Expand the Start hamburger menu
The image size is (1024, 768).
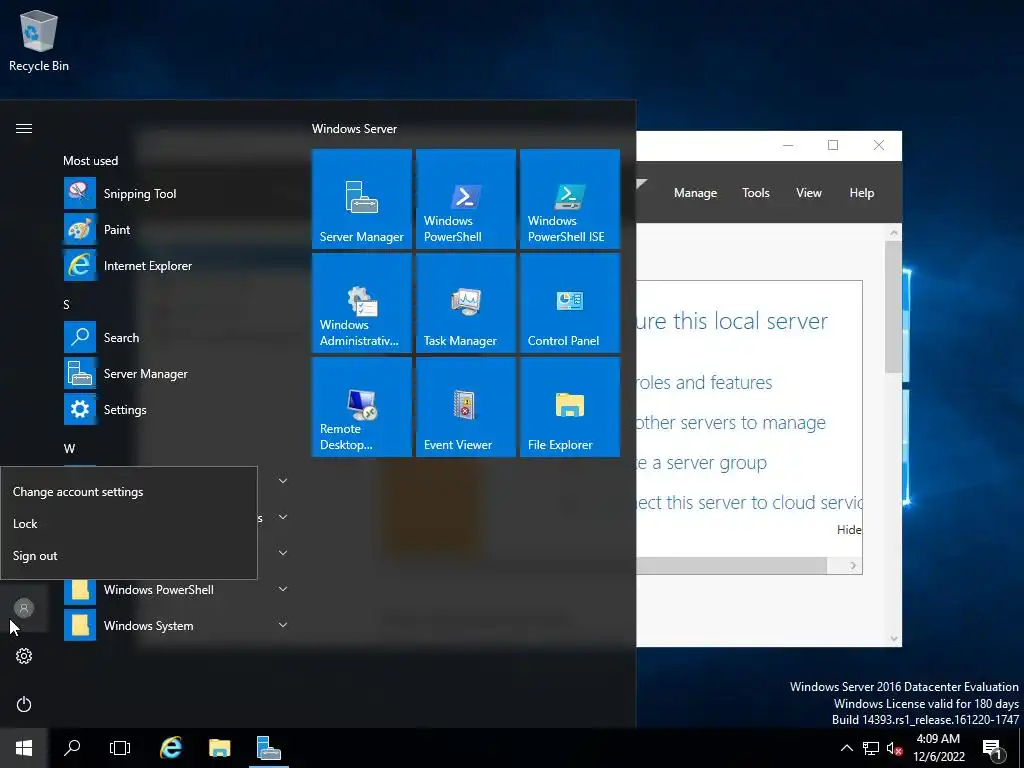click(x=24, y=129)
